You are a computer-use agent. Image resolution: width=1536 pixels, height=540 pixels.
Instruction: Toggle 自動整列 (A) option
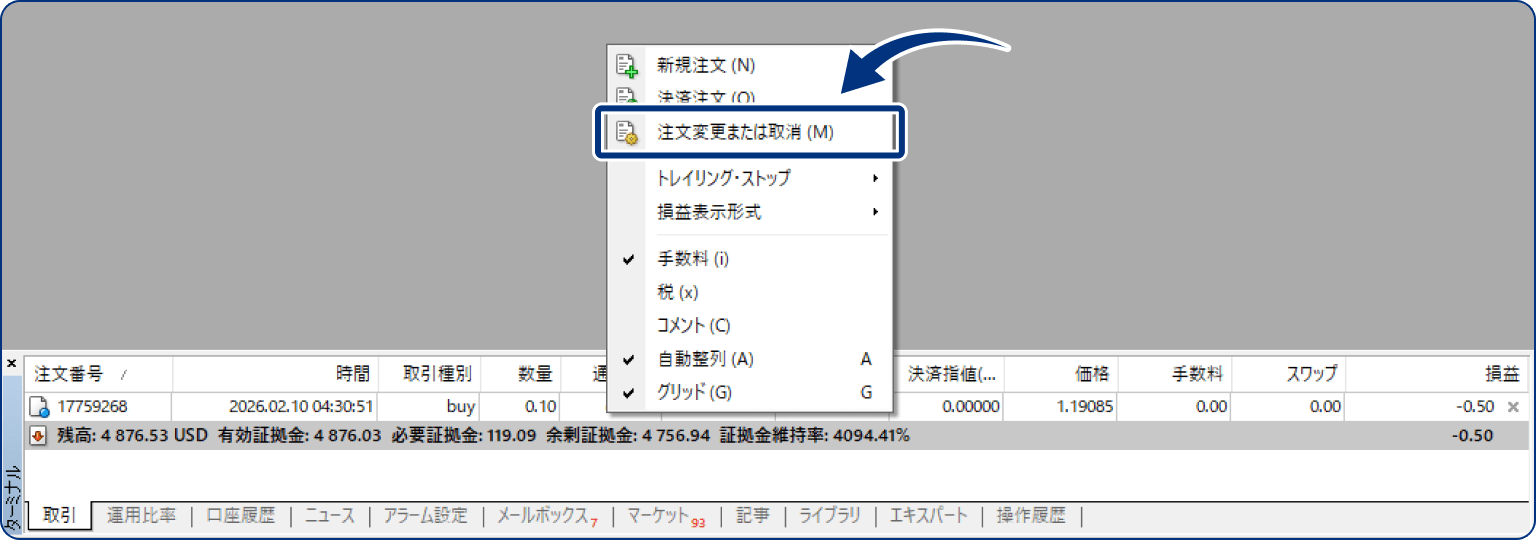(x=751, y=359)
